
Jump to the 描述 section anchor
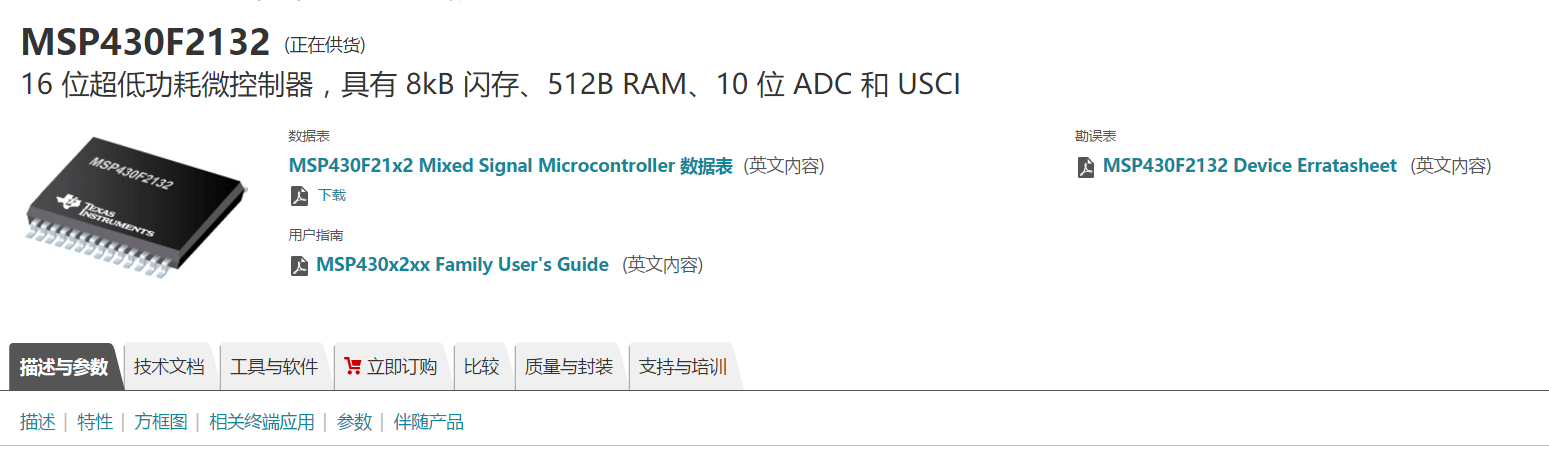coord(38,422)
